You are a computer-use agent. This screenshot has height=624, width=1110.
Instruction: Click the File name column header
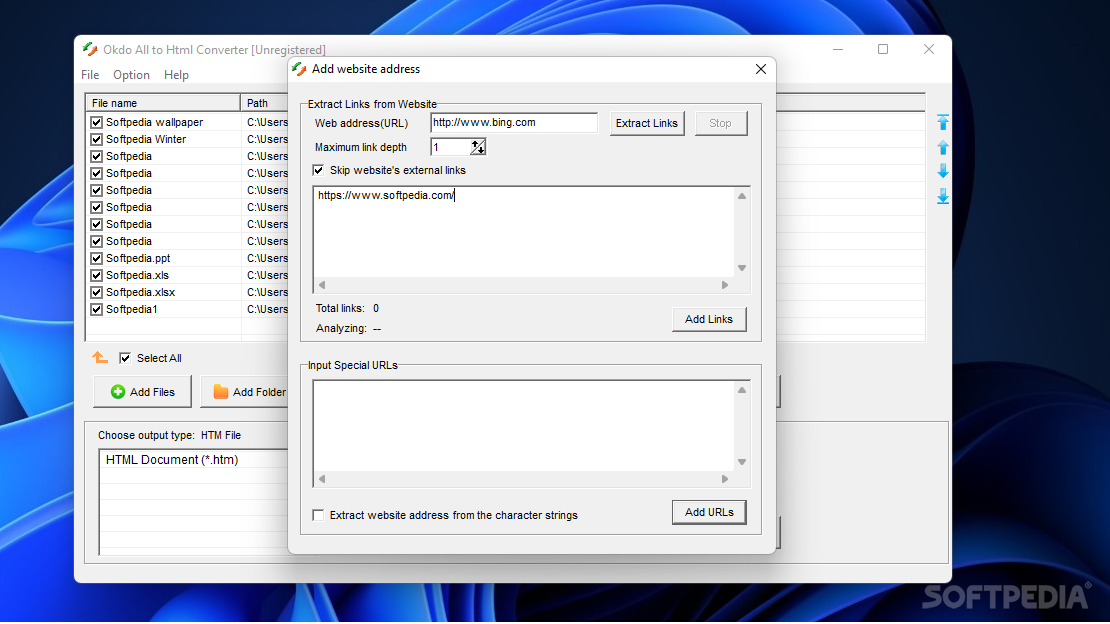163,103
